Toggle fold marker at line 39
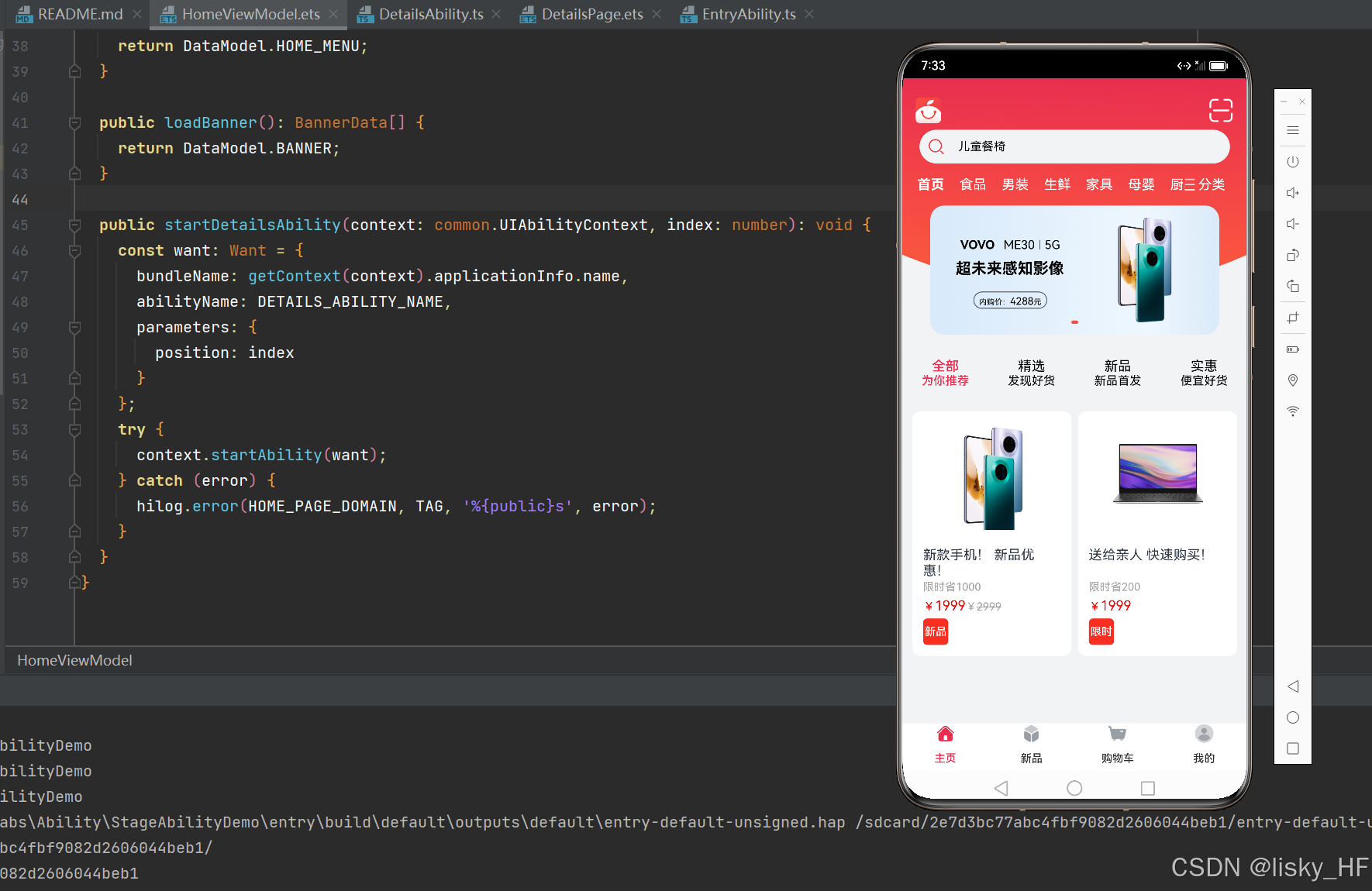This screenshot has height=891, width=1372. click(74, 71)
